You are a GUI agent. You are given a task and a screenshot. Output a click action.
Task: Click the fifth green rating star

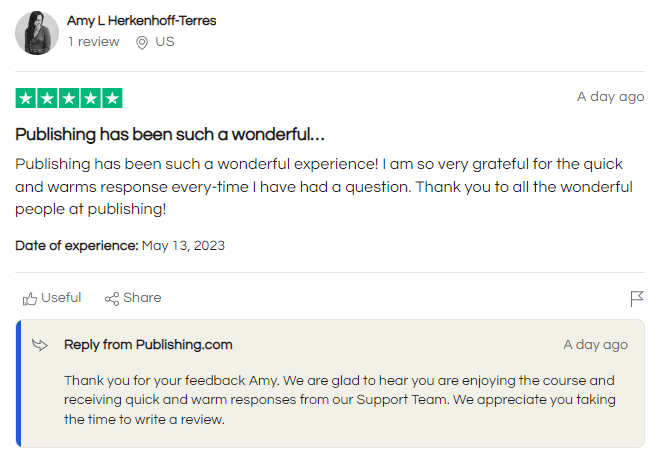(112, 98)
